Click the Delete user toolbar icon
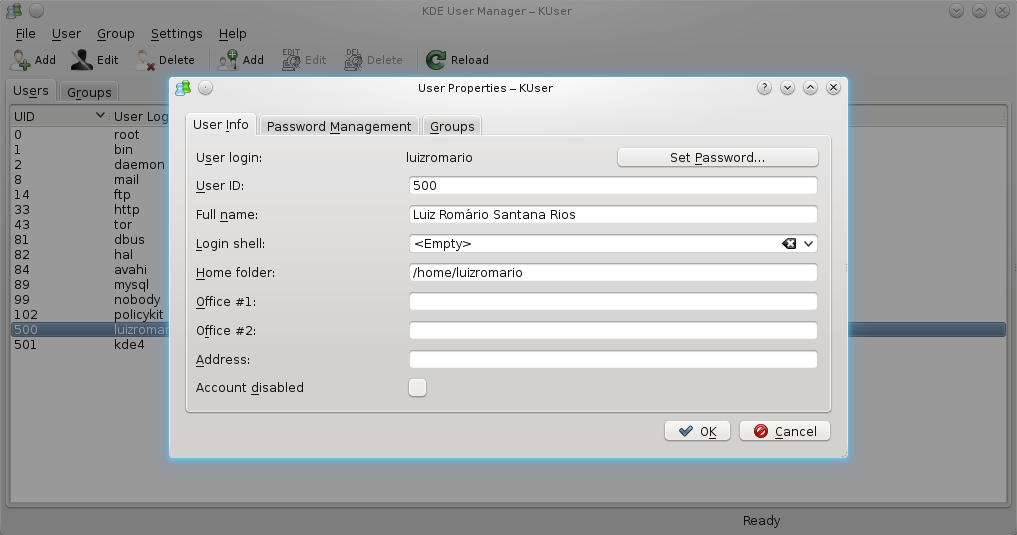Screen dimensions: 1017x535 tap(146, 60)
